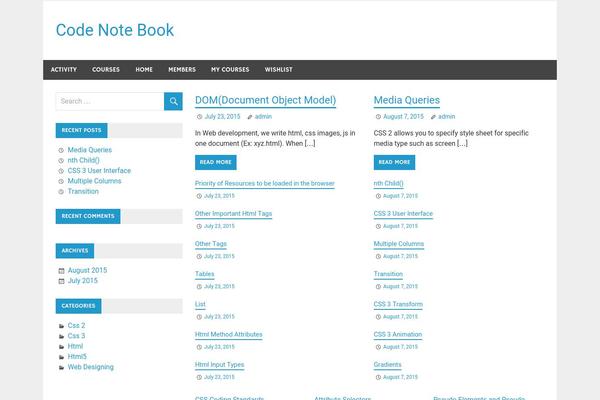This screenshot has height=400, width=600.
Task: Click clock icon next to sidebar CSS 3 User Interface
Action: pos(61,171)
